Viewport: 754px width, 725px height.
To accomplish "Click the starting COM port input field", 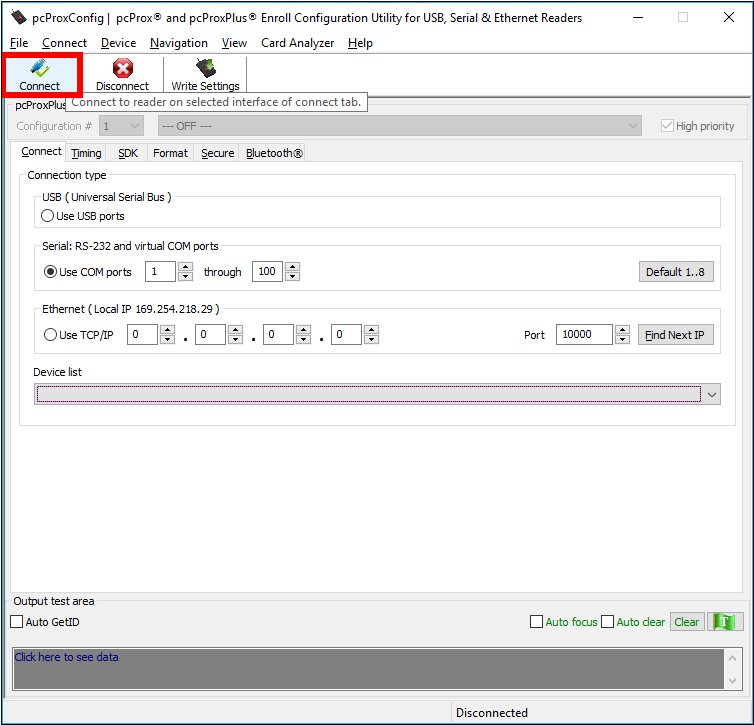I will [160, 272].
